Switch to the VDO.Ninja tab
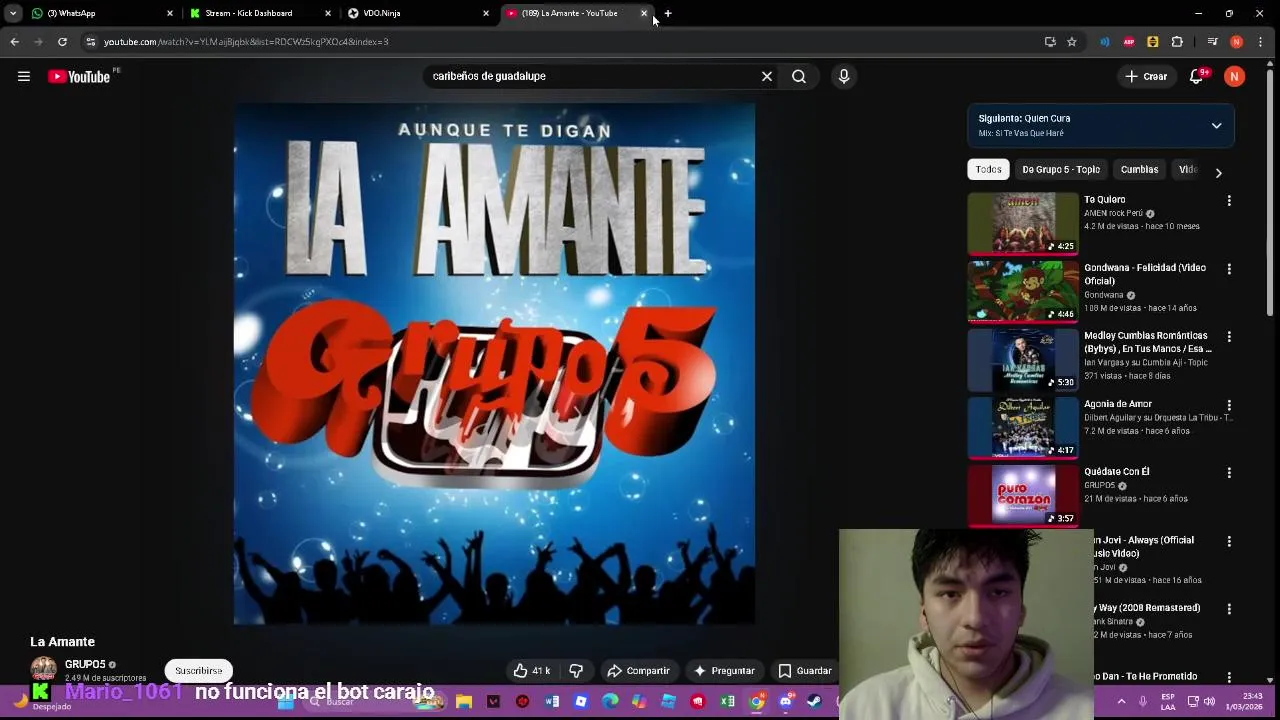 [x=418, y=13]
